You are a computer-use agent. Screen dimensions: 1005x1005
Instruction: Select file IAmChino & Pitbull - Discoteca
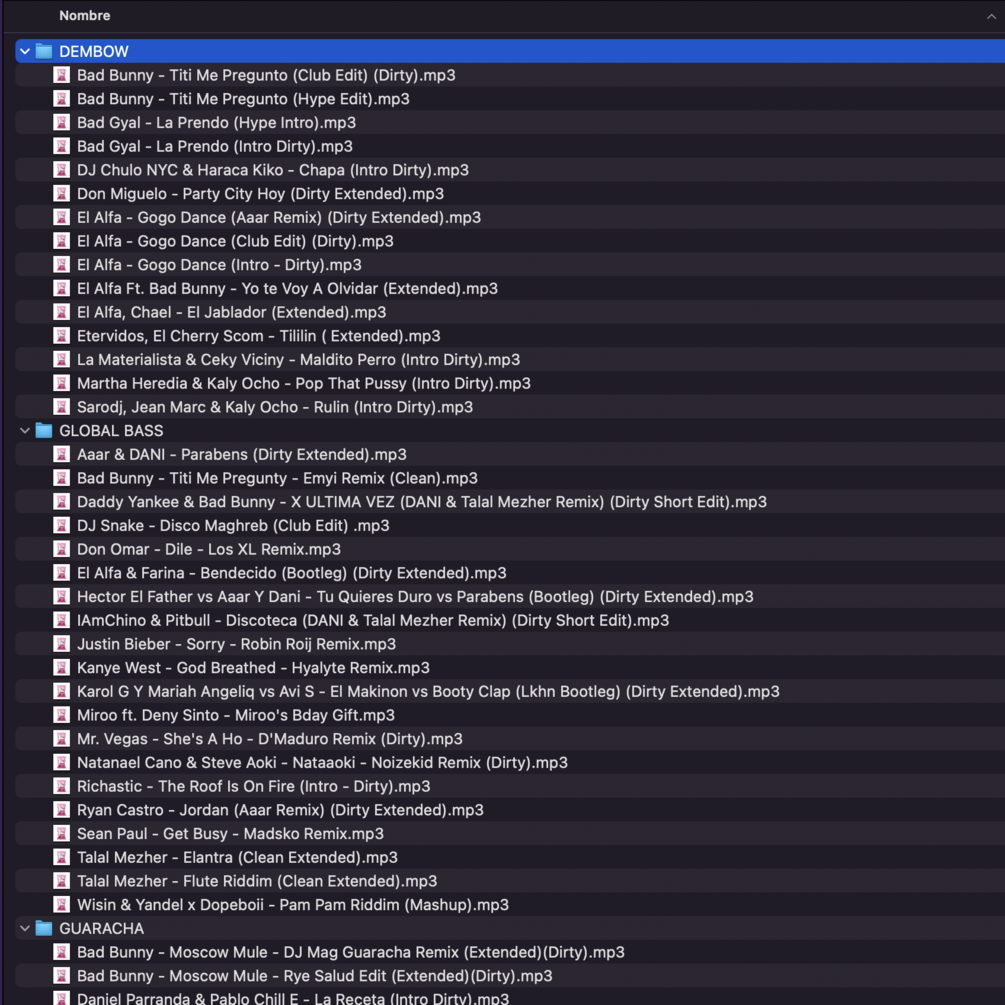373,620
